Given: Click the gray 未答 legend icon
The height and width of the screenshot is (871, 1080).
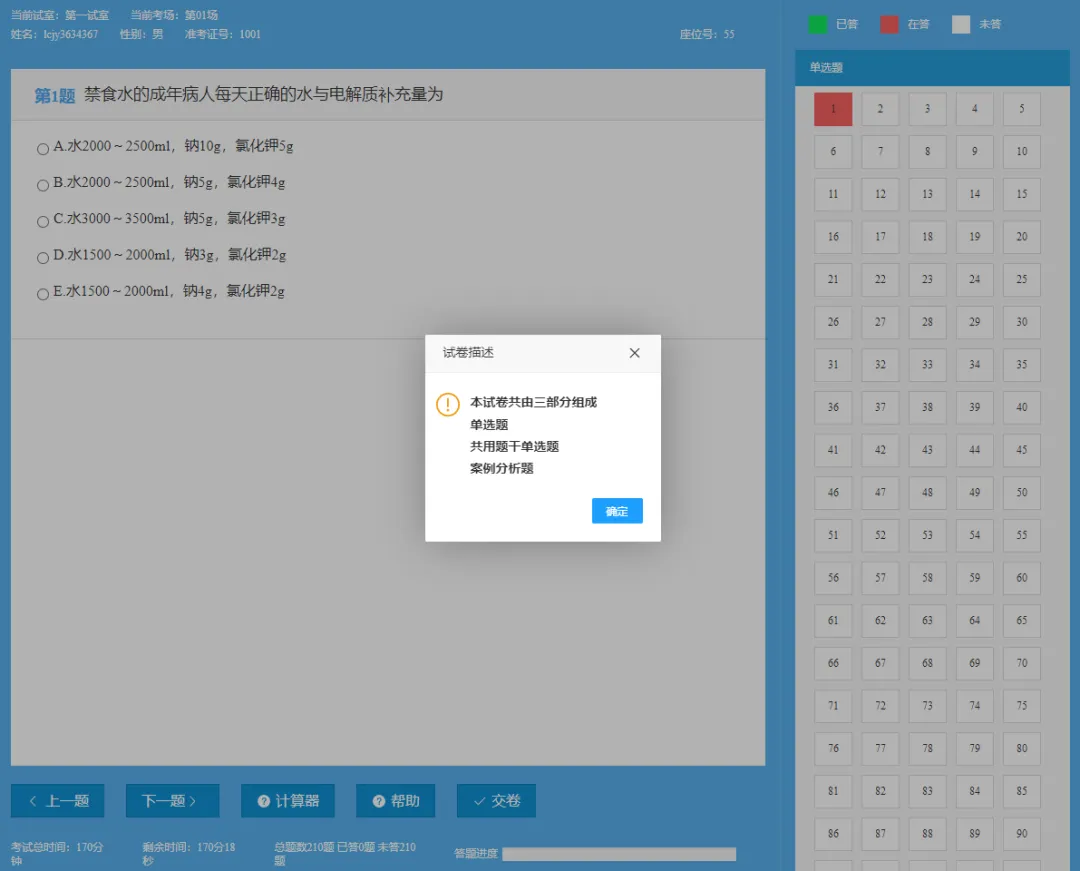Looking at the screenshot, I should tap(961, 23).
